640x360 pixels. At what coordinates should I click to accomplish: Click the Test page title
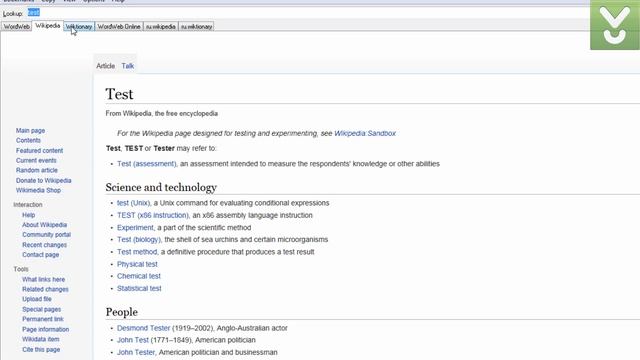119,94
